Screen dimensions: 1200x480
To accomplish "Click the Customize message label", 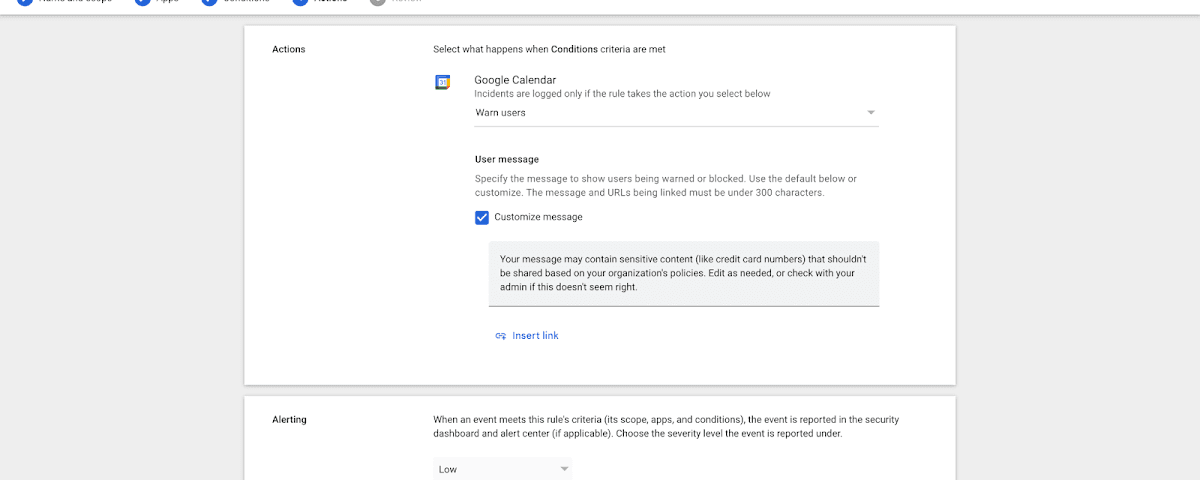I will pyautogui.click(x=538, y=217).
